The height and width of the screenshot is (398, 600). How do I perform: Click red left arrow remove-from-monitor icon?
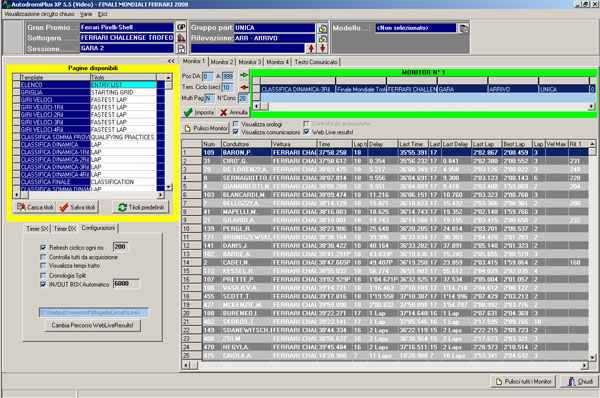pos(244,87)
